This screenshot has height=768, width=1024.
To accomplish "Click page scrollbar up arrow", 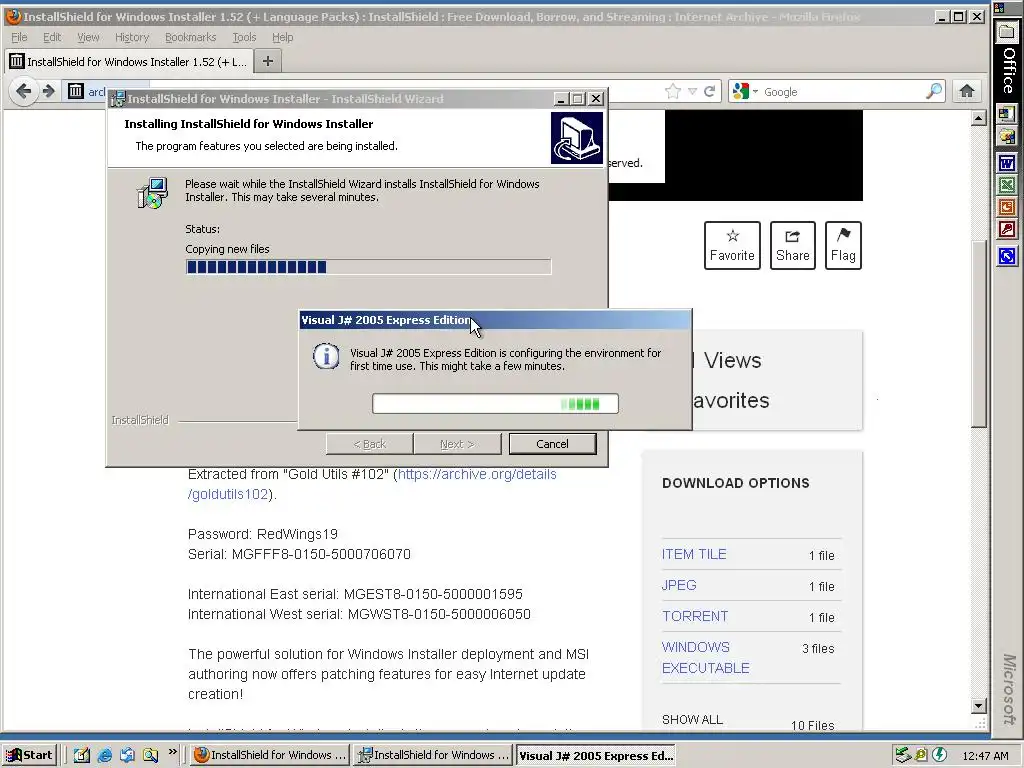I will click(x=978, y=118).
